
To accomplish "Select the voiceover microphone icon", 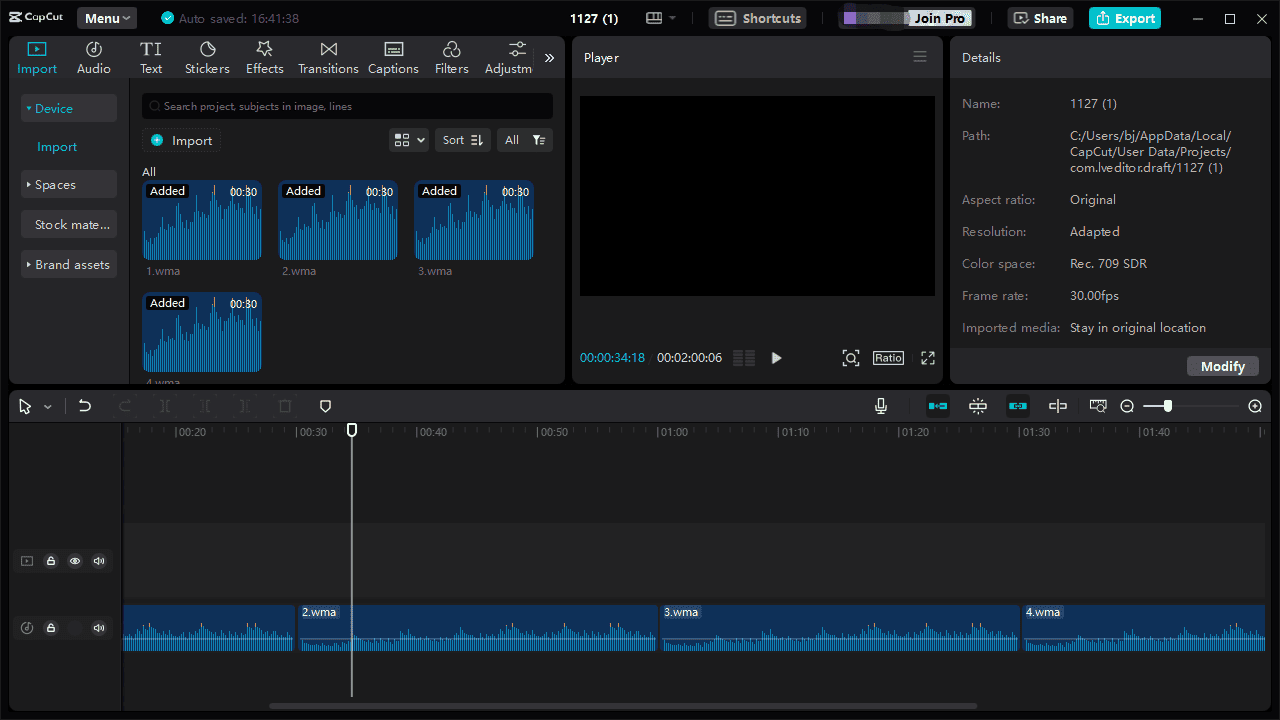I will [x=880, y=406].
